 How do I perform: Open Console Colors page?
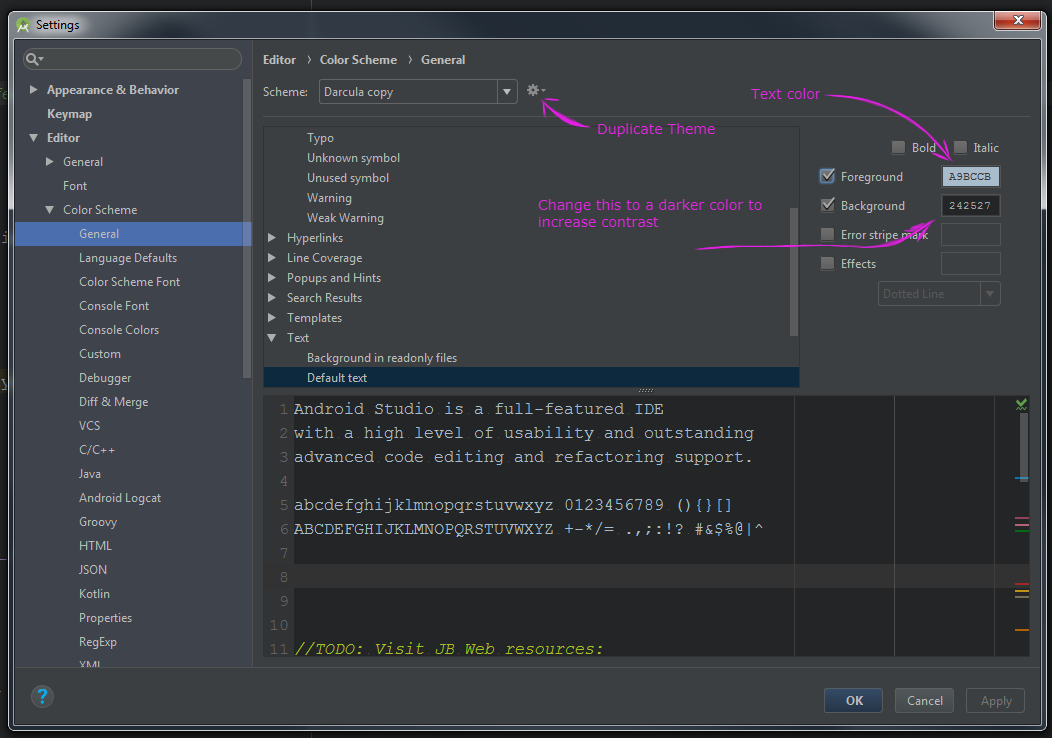119,330
